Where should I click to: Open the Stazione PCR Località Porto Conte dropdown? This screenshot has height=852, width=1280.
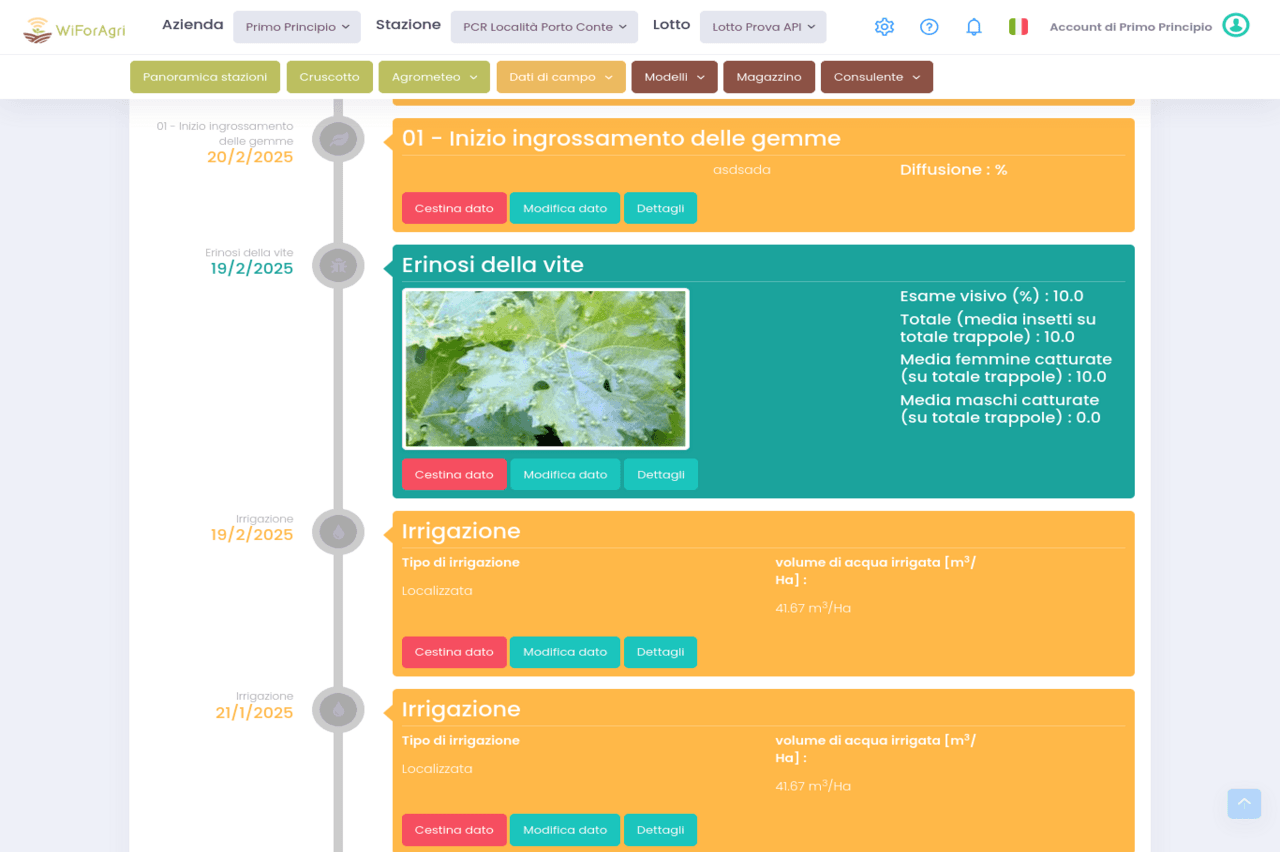pos(544,27)
